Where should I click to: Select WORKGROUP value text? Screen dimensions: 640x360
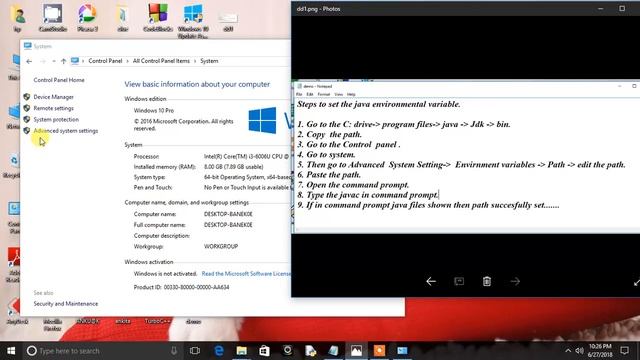[x=221, y=247]
